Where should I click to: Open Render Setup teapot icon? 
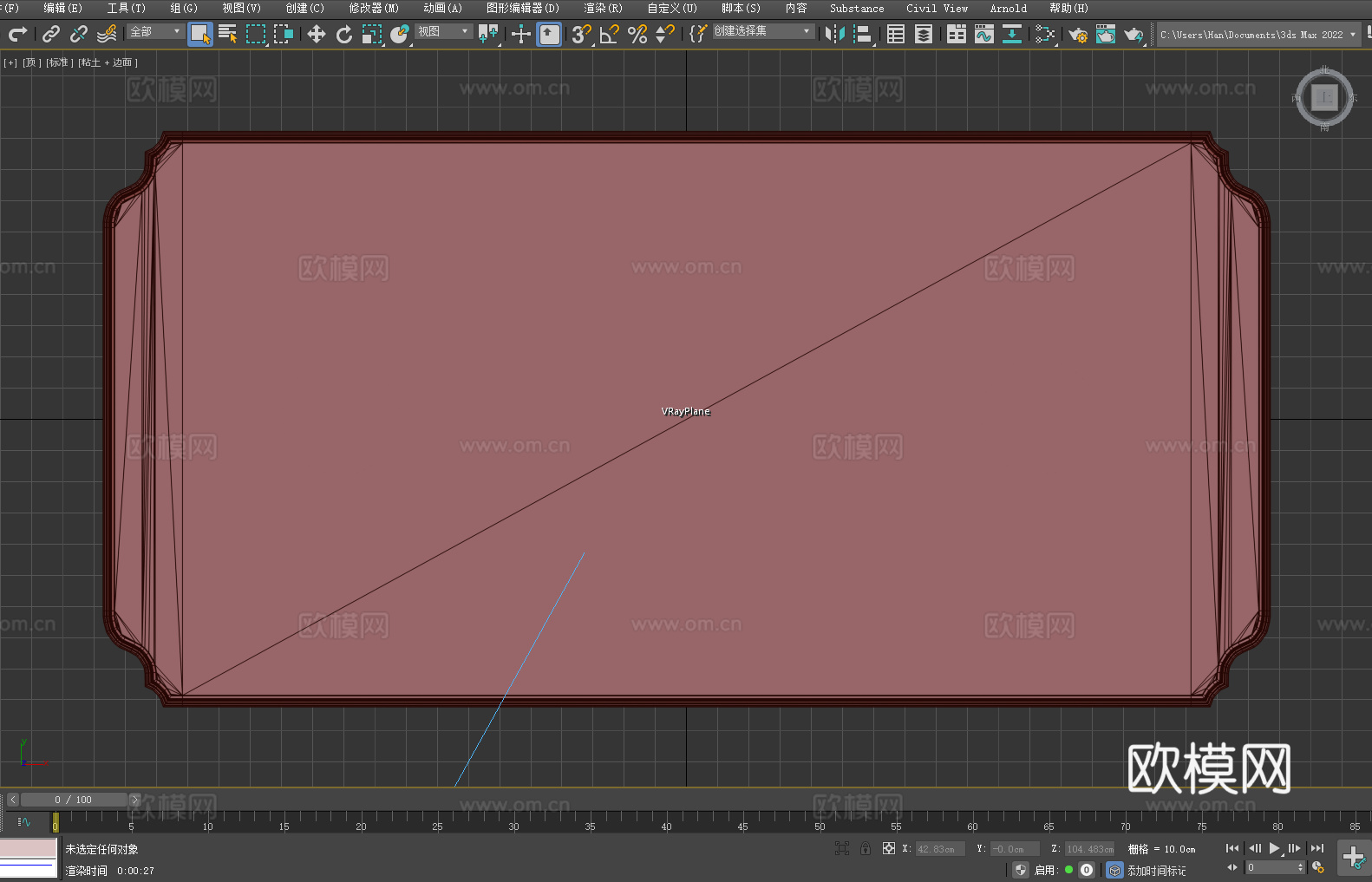(1078, 34)
